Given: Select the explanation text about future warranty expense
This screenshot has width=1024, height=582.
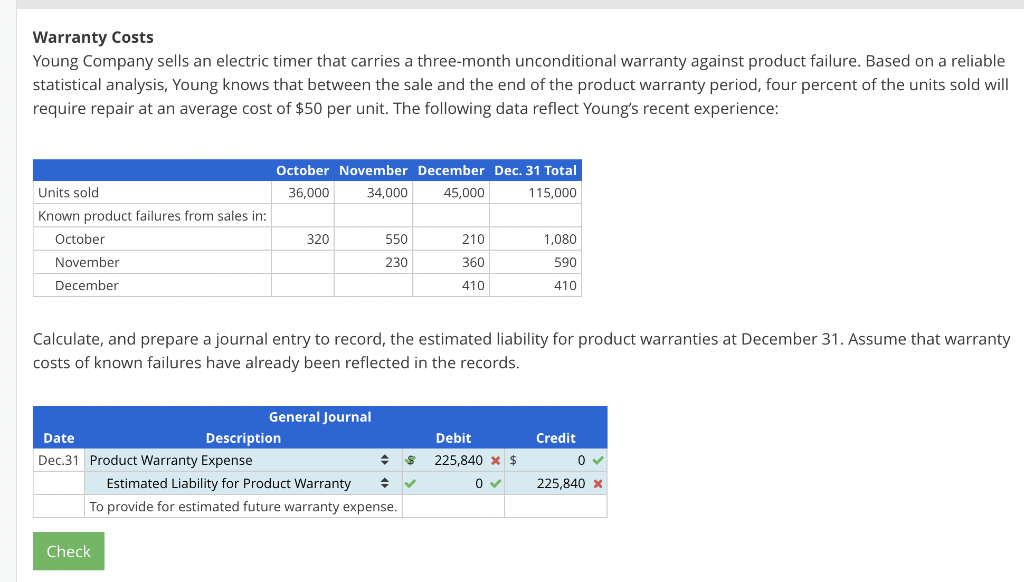Looking at the screenshot, I should click(243, 506).
